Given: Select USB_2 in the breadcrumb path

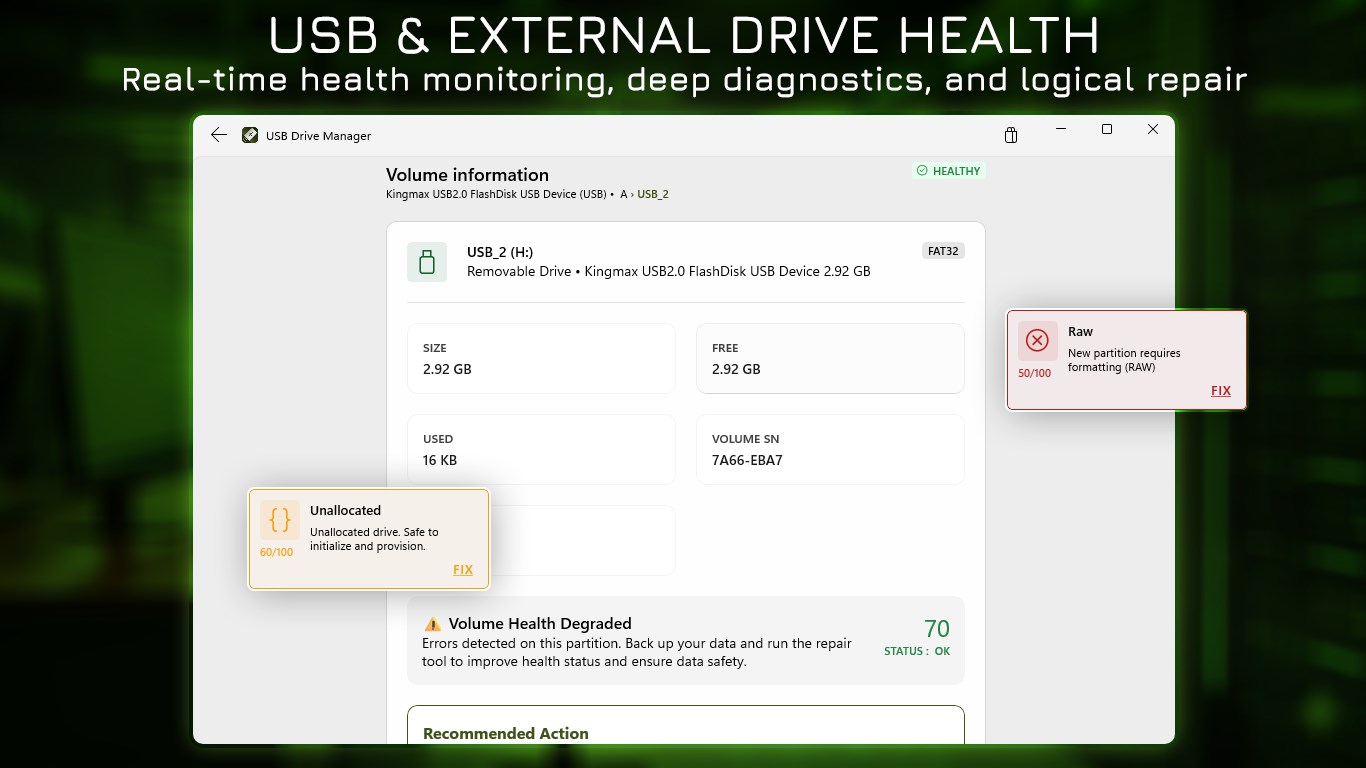Looking at the screenshot, I should (653, 194).
